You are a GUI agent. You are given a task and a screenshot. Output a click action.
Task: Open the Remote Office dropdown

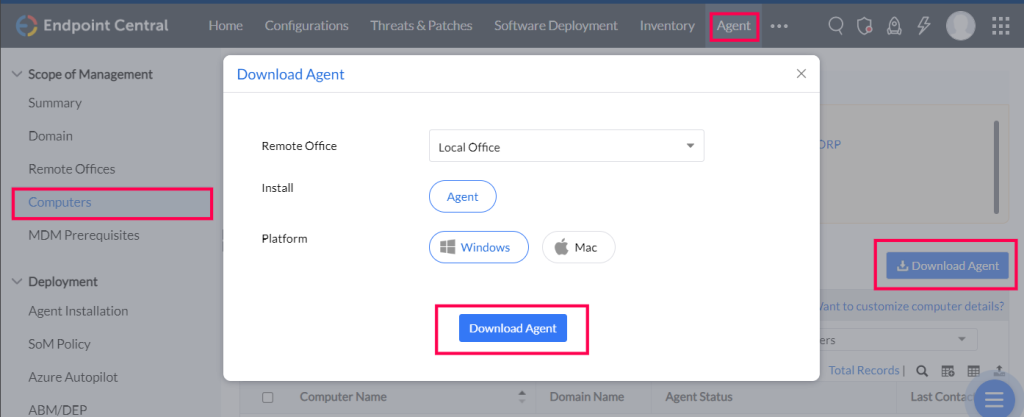pos(566,146)
